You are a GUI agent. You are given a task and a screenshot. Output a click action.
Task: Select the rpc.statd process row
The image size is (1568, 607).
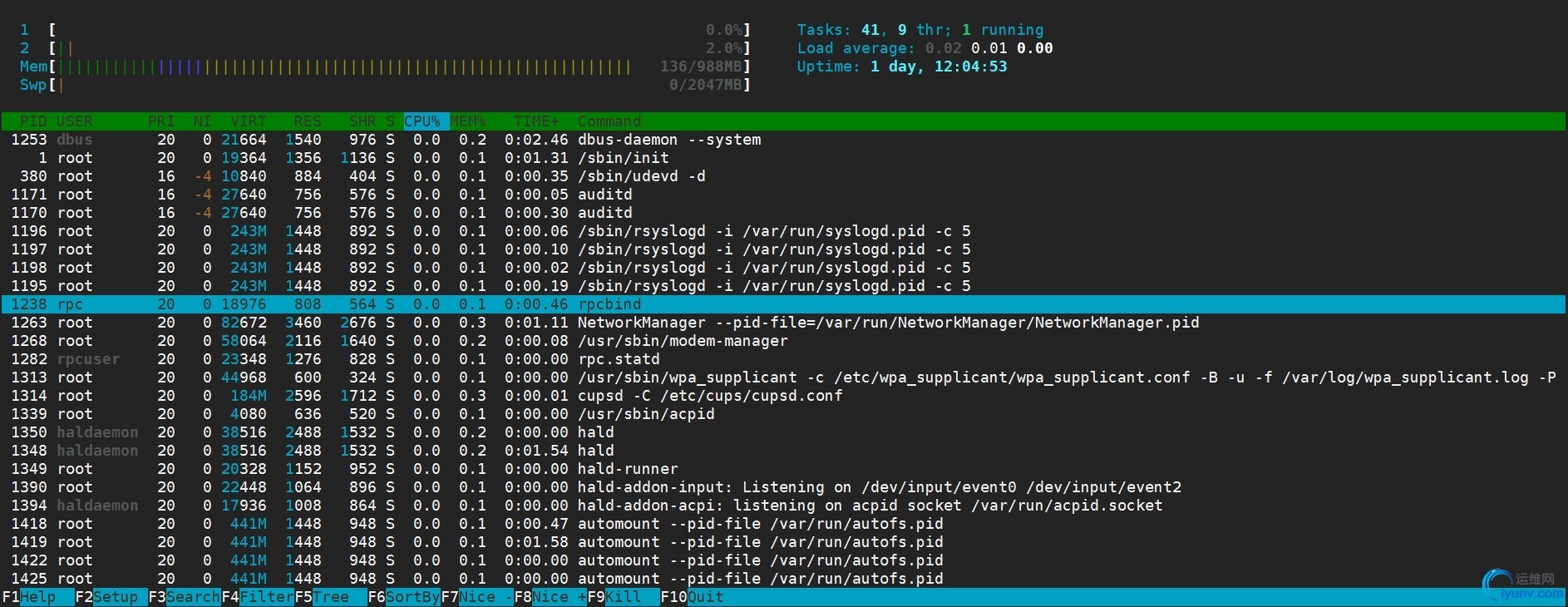point(784,359)
